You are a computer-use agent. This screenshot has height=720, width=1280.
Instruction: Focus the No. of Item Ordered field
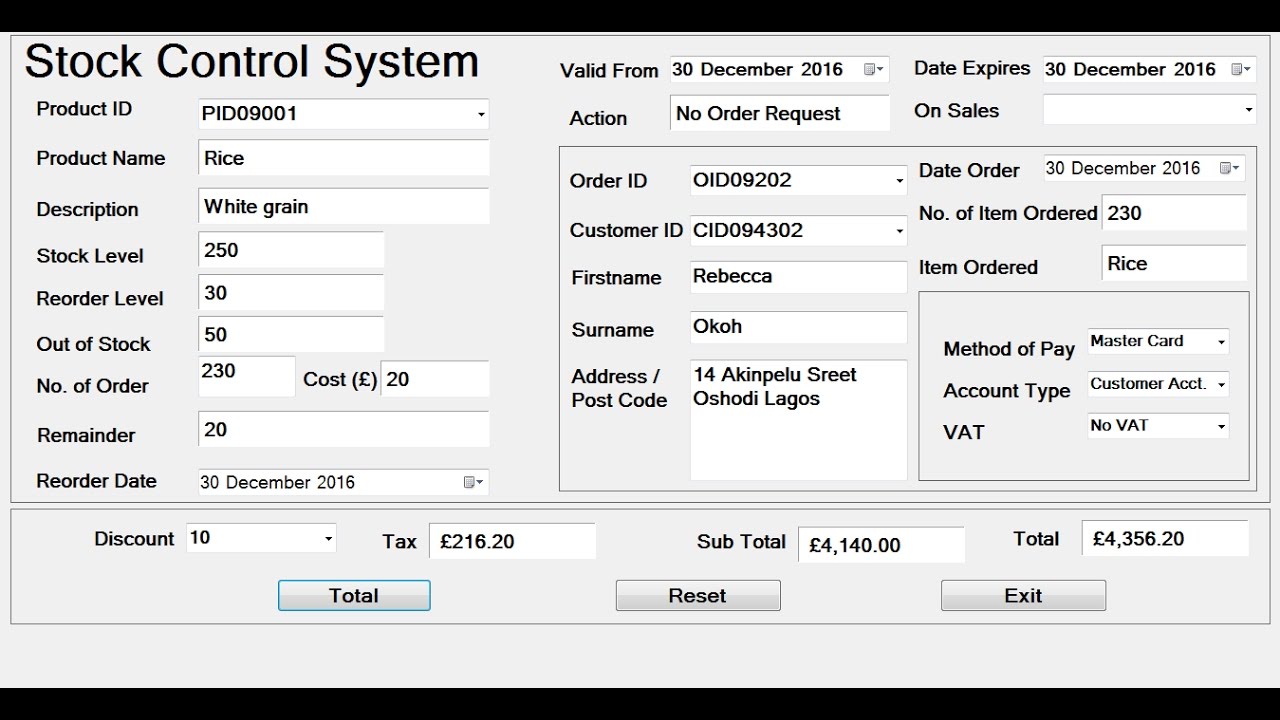click(x=1174, y=213)
